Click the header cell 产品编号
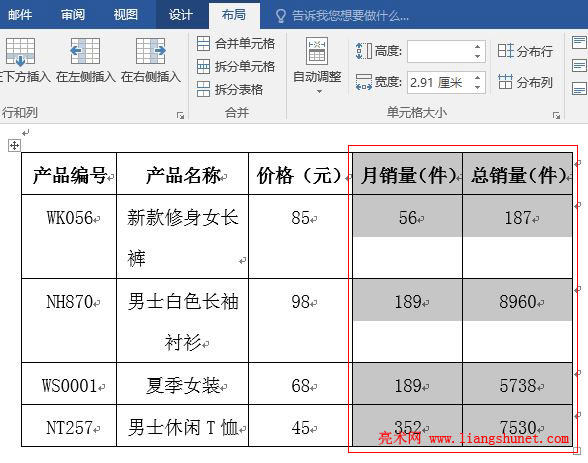Screen dimensions: 588x463 pos(69,174)
